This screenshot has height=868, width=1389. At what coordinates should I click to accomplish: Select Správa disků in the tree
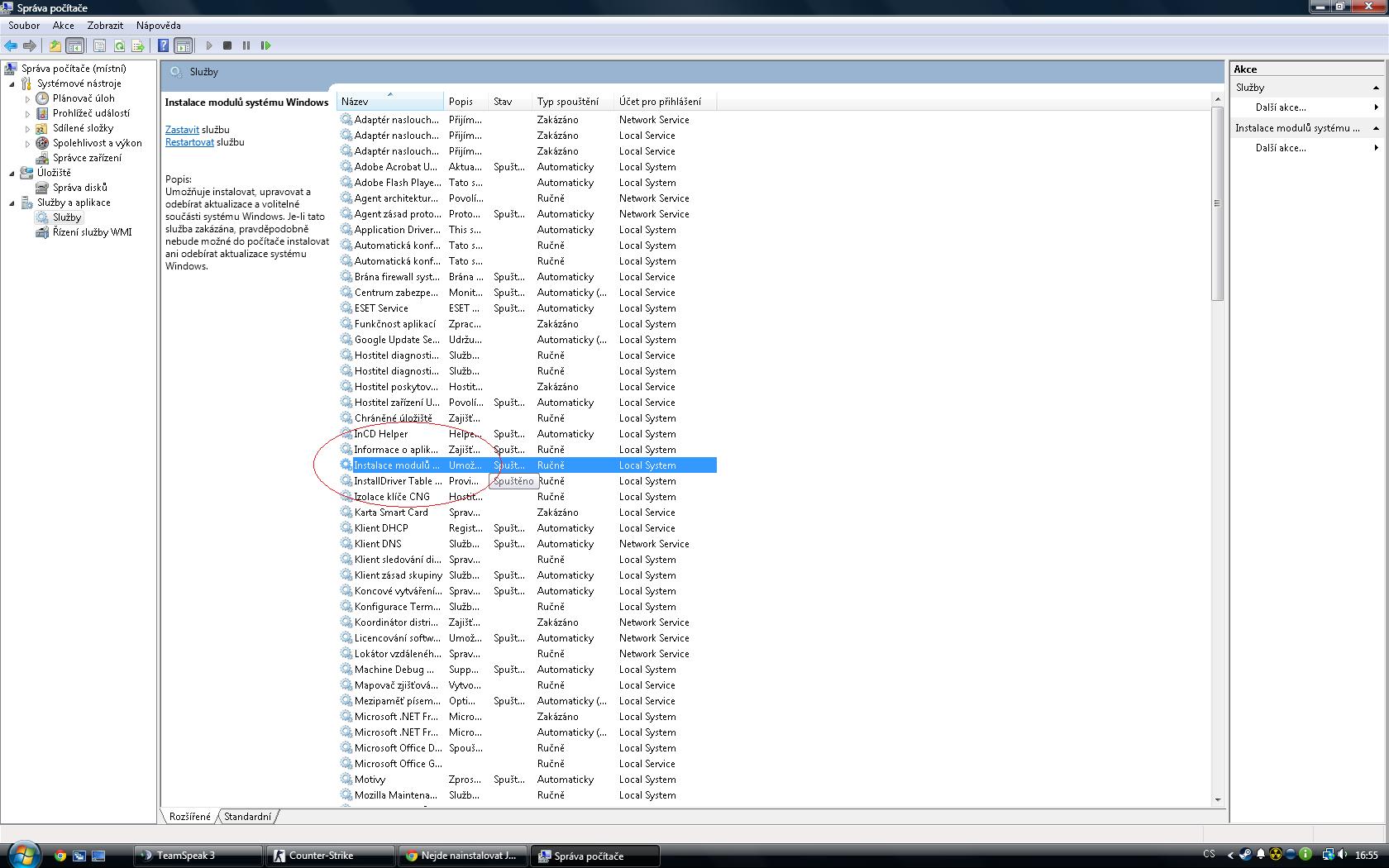[79, 188]
